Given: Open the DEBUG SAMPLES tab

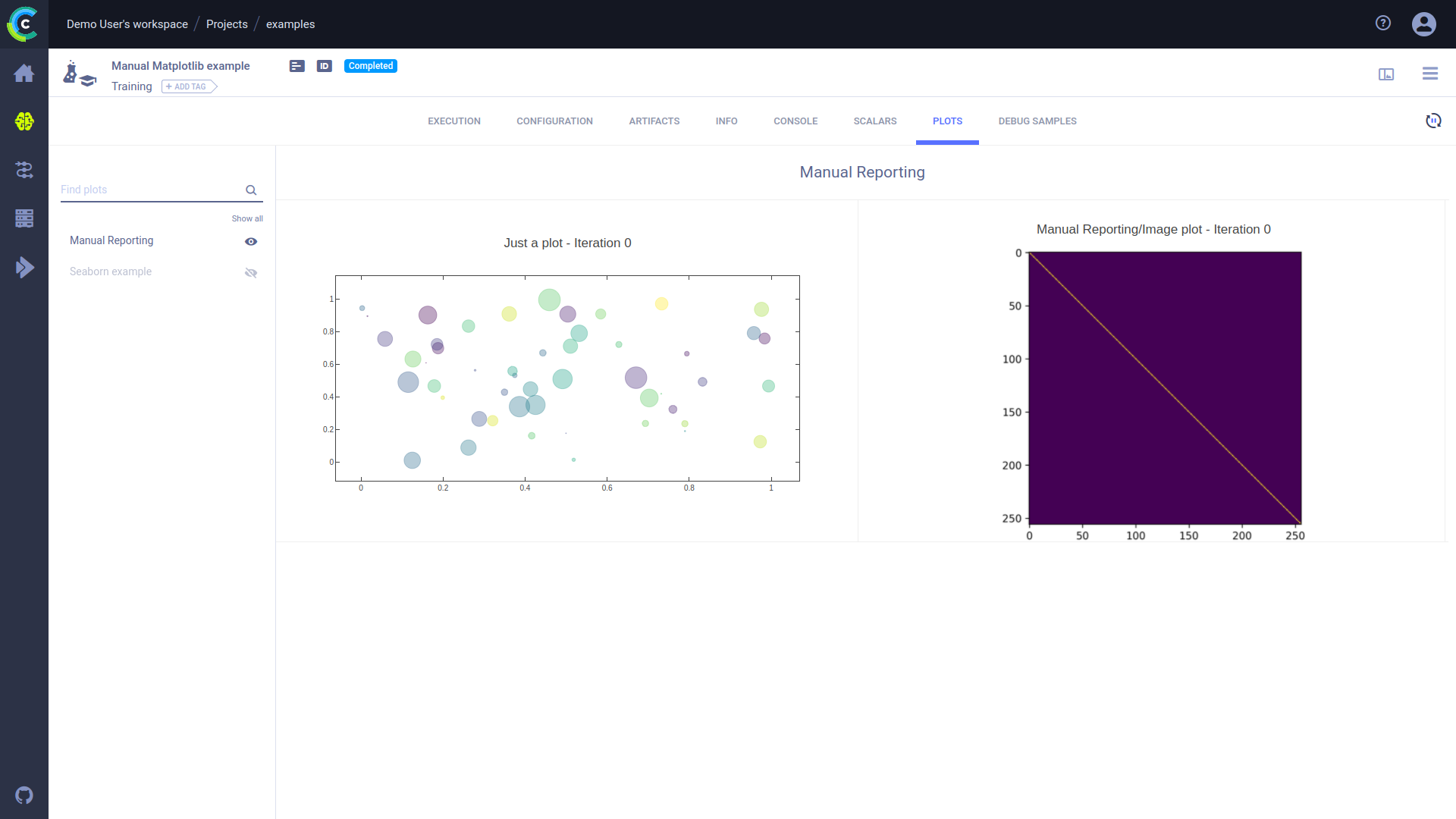Looking at the screenshot, I should 1037,121.
